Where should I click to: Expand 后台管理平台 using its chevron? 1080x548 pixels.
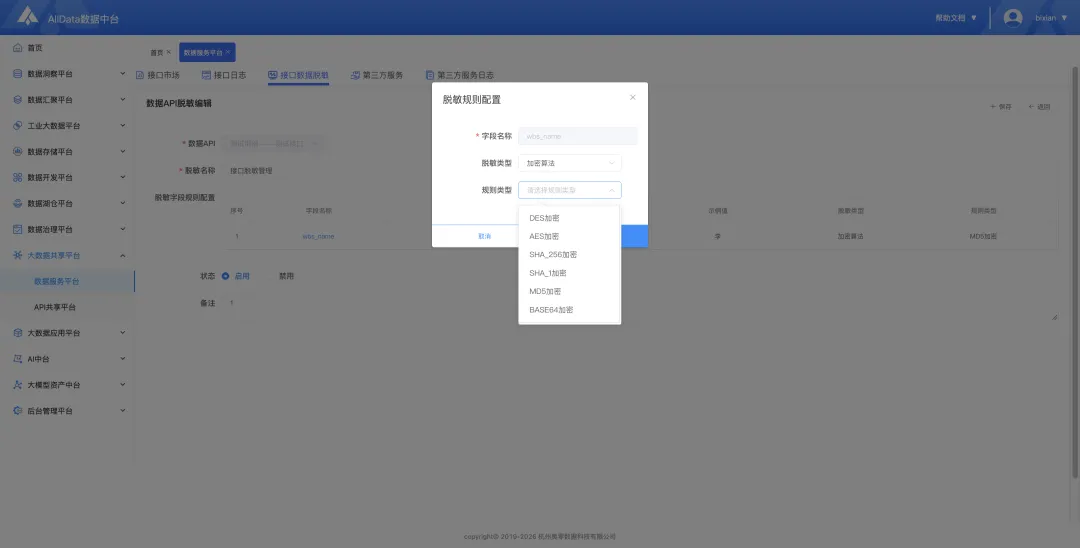click(123, 410)
